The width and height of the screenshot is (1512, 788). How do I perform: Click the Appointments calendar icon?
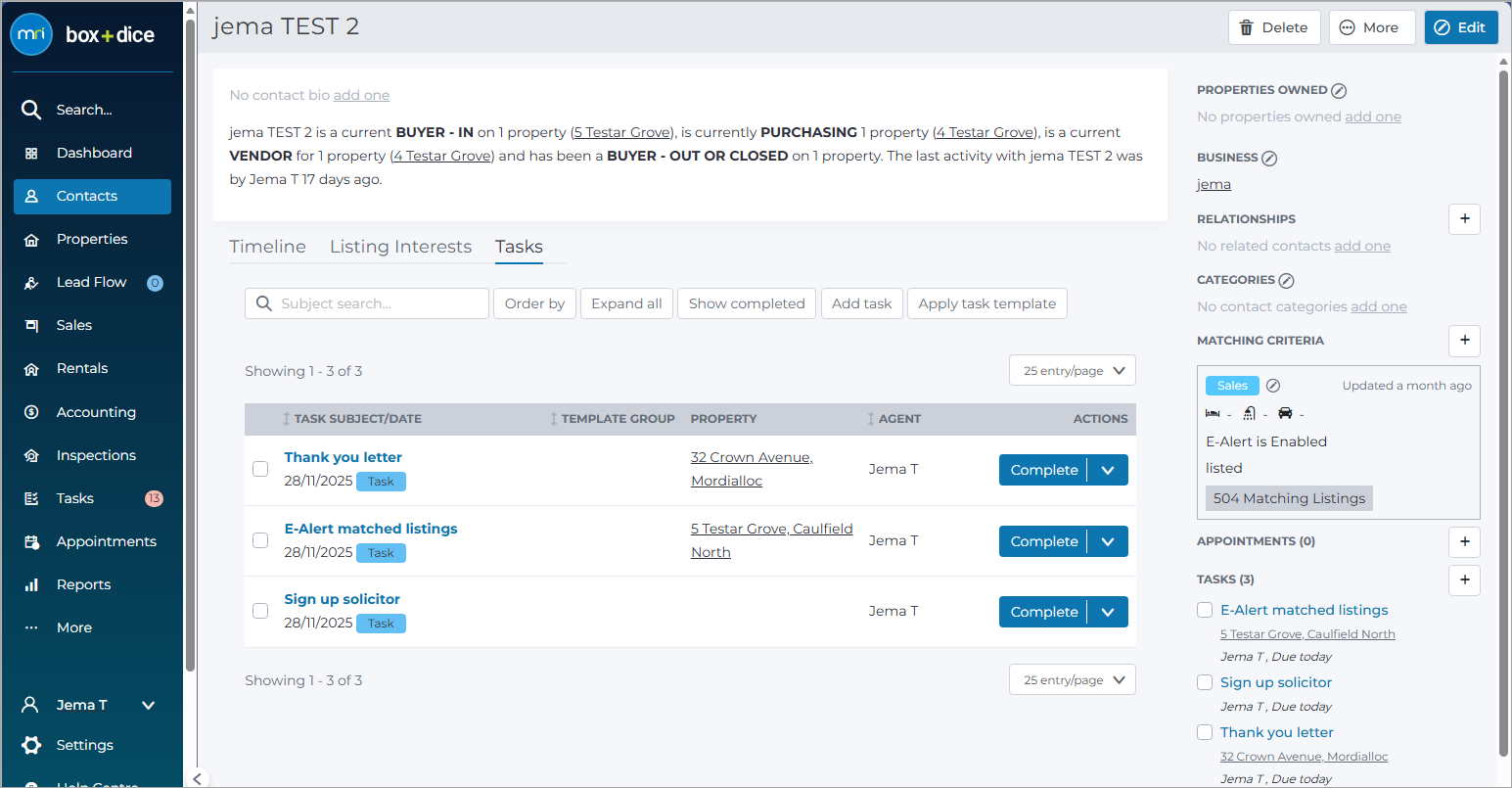click(31, 541)
